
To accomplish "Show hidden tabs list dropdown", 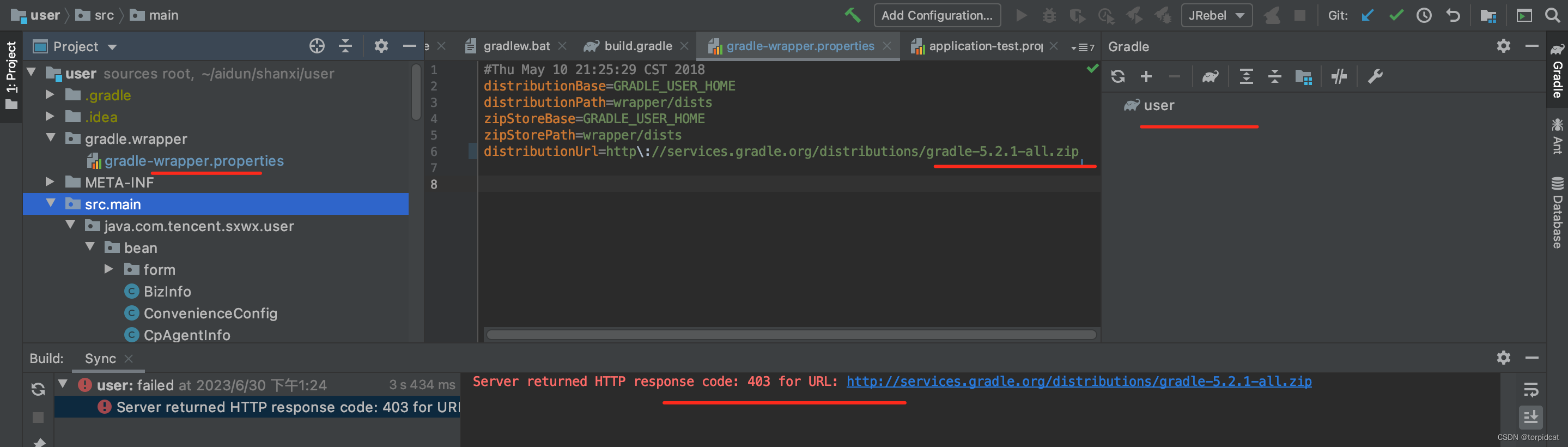I will [x=1082, y=47].
